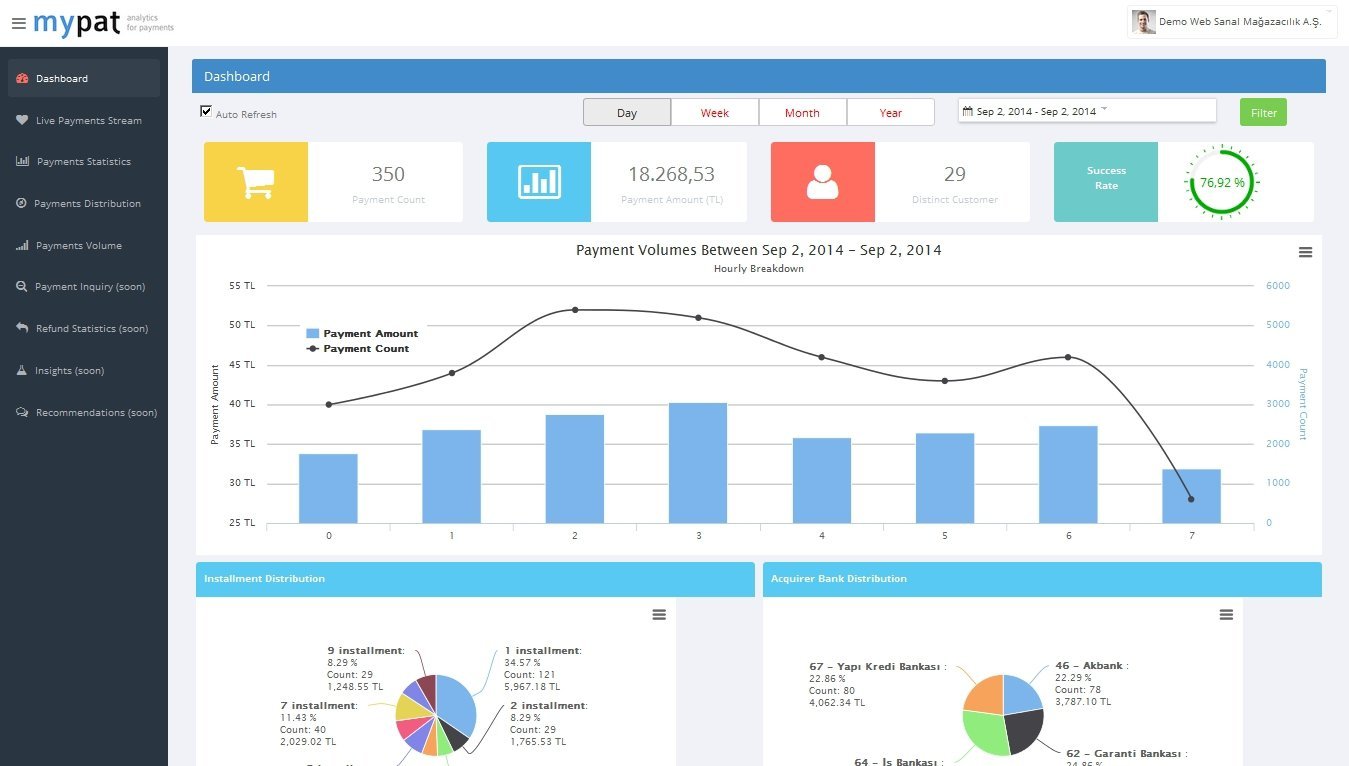Open the date range picker
The width and height of the screenshot is (1349, 766).
1086,110
